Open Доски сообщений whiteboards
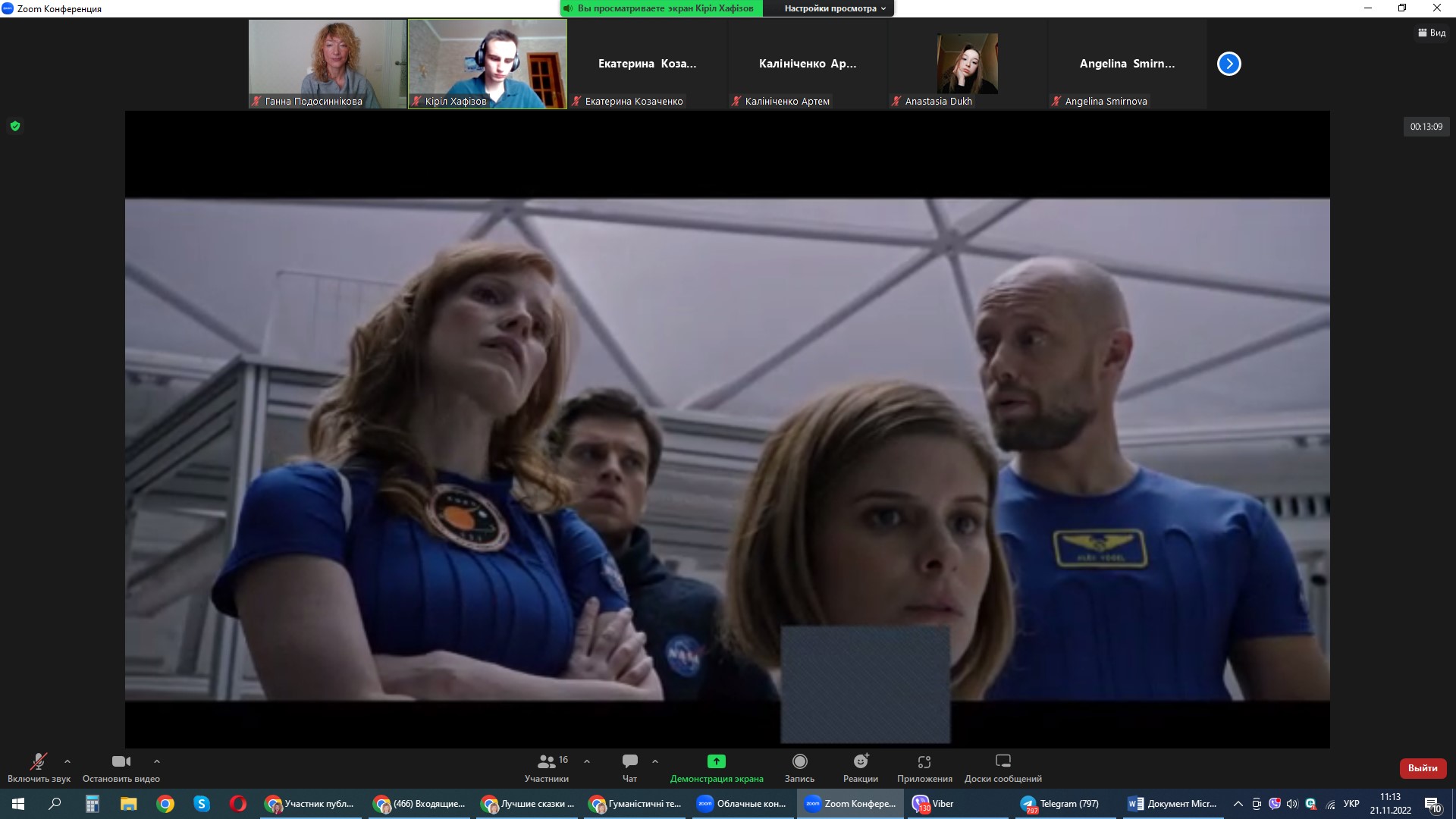 click(1003, 761)
